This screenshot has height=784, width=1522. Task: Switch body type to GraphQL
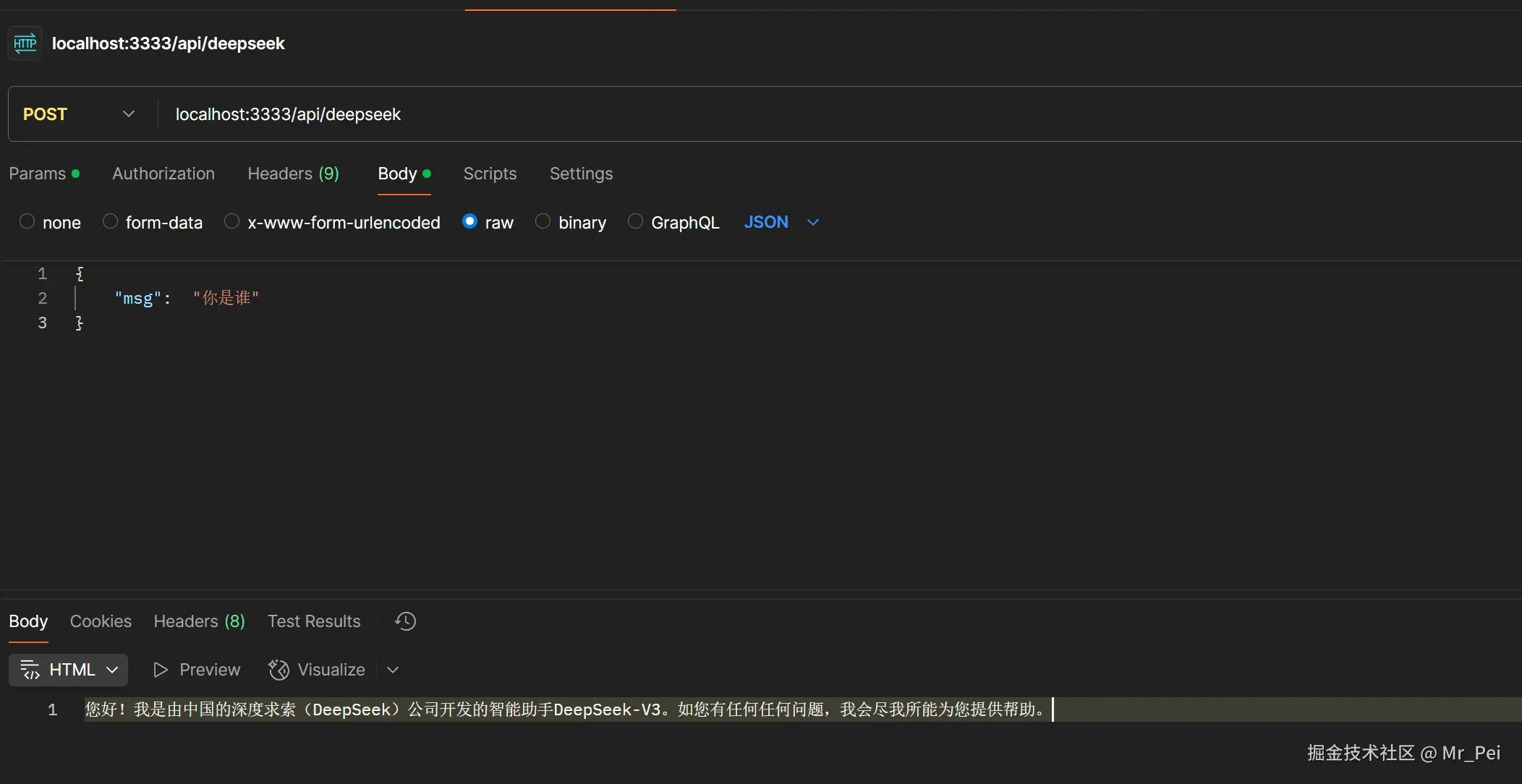[634, 221]
